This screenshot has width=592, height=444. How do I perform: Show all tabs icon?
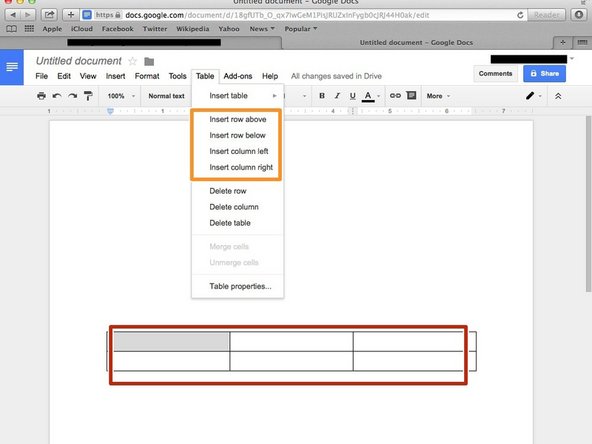(582, 43)
